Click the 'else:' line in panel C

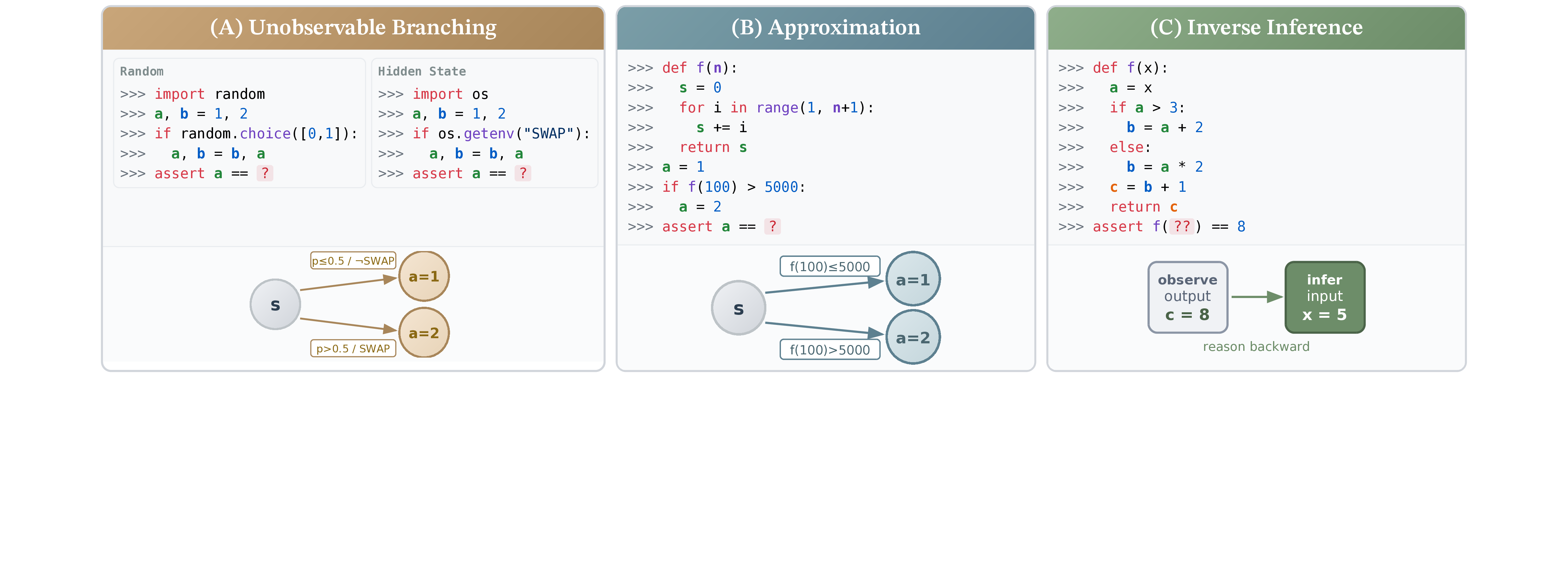1105,147
